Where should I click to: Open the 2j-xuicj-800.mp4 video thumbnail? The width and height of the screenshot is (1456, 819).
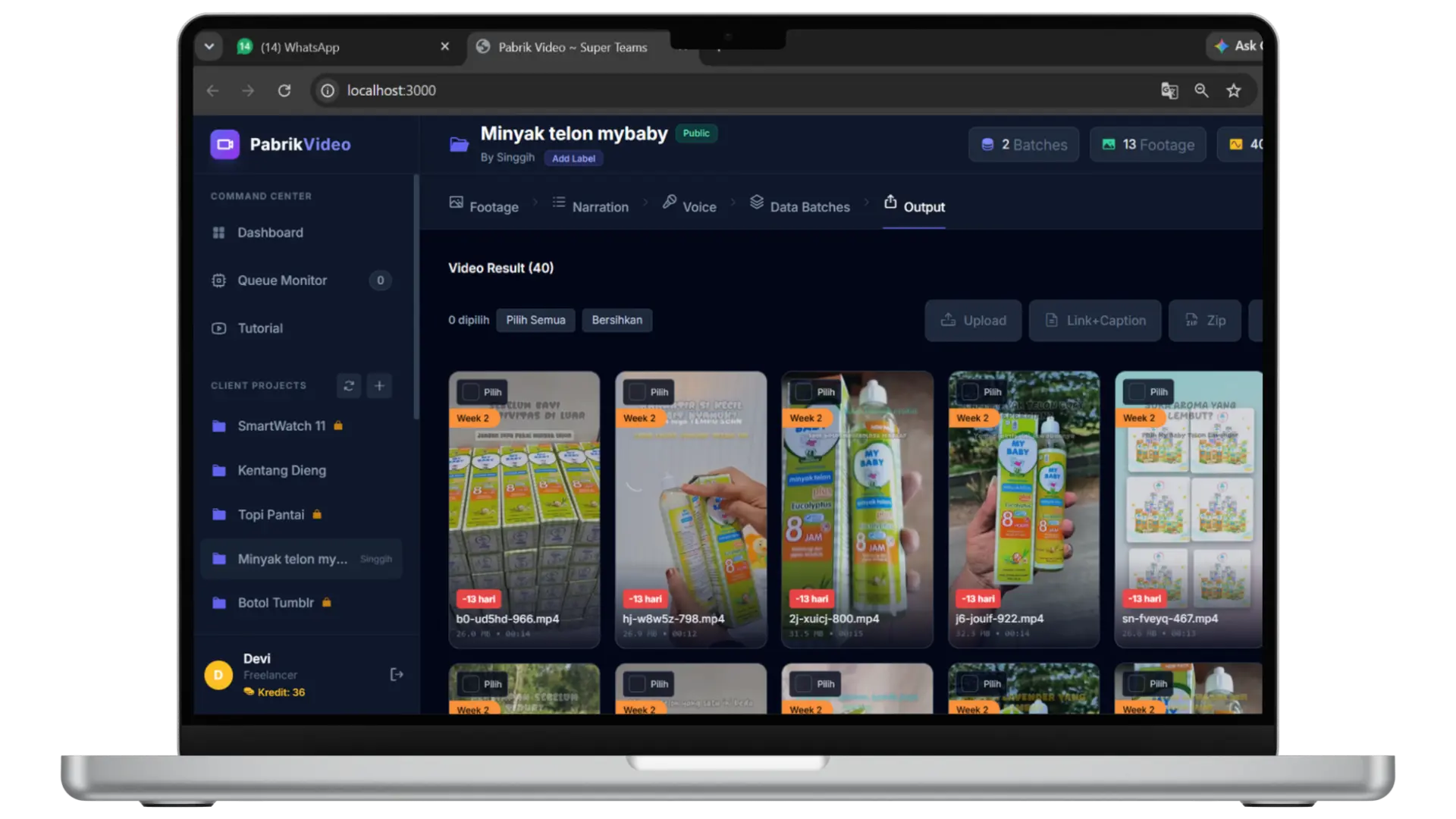pos(857,510)
